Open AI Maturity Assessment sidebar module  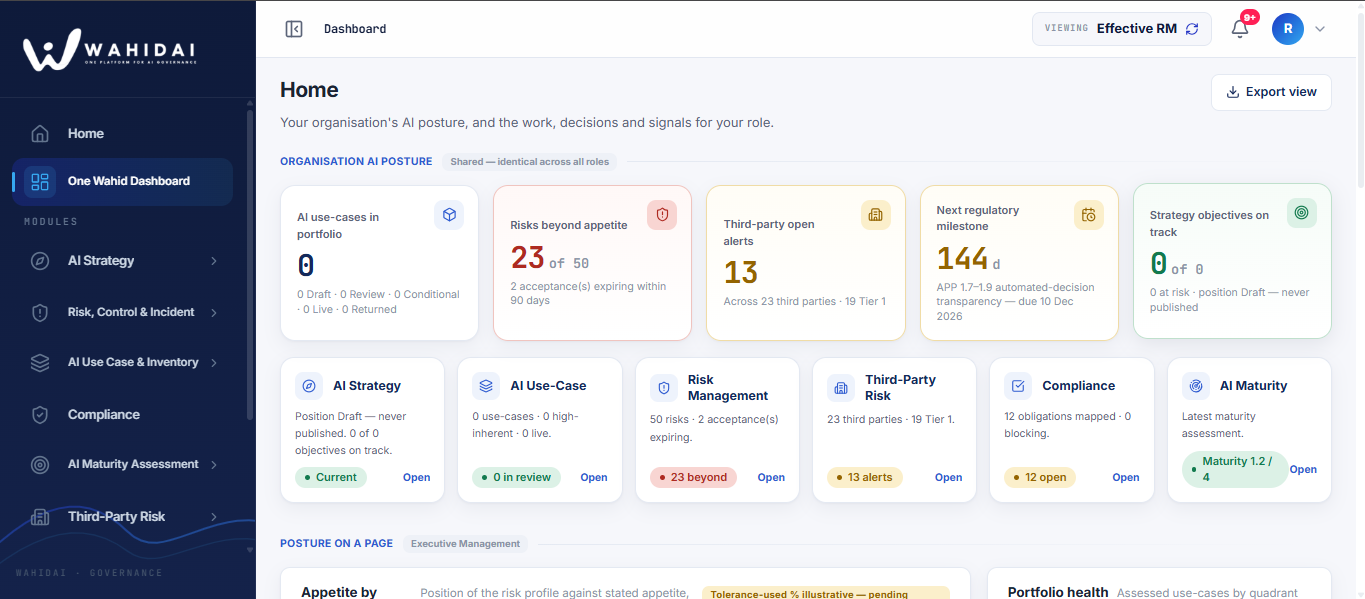pyautogui.click(x=122, y=465)
